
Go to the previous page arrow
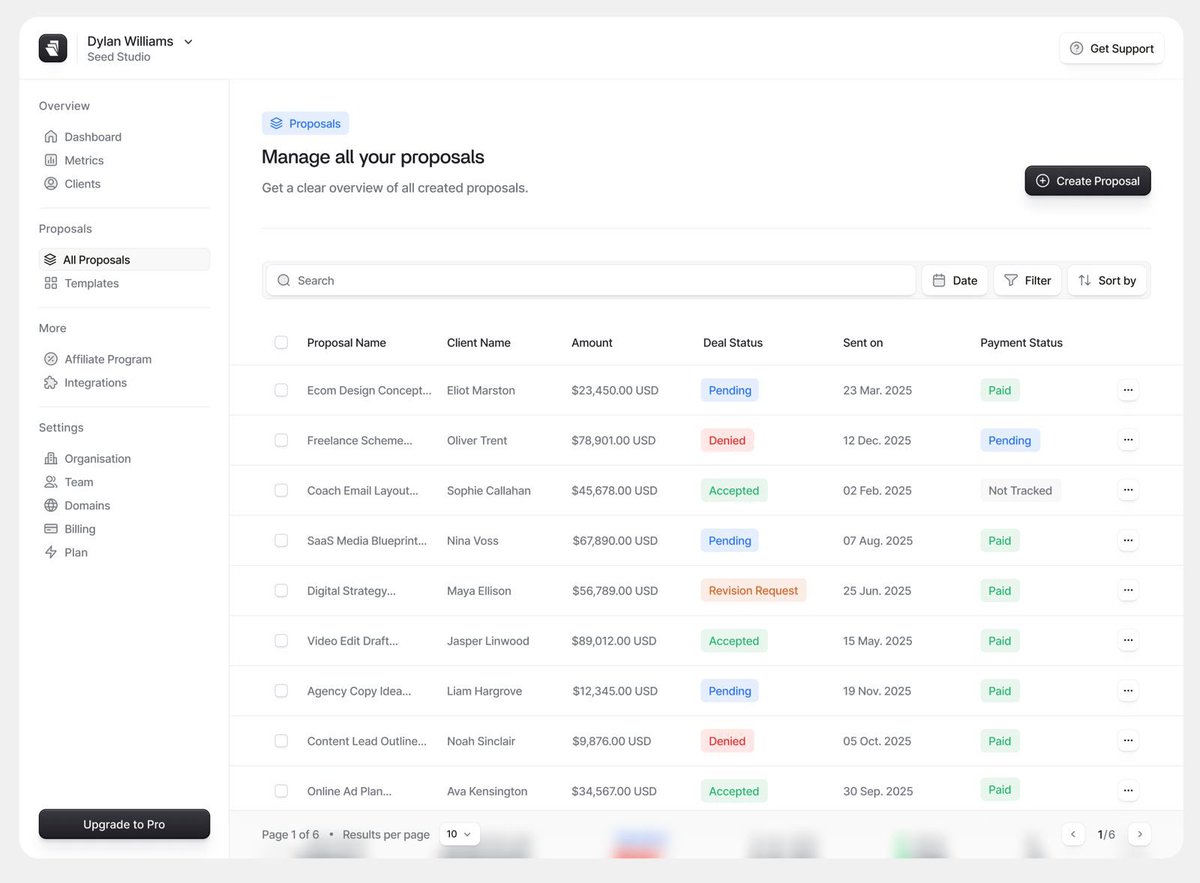click(x=1073, y=834)
